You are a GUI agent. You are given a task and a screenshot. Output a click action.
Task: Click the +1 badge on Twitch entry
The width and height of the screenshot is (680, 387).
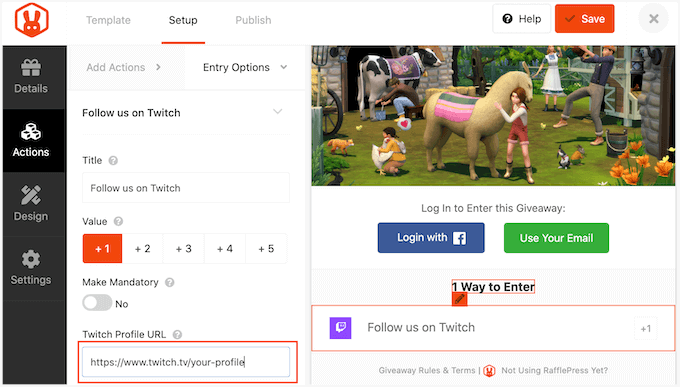pos(646,328)
